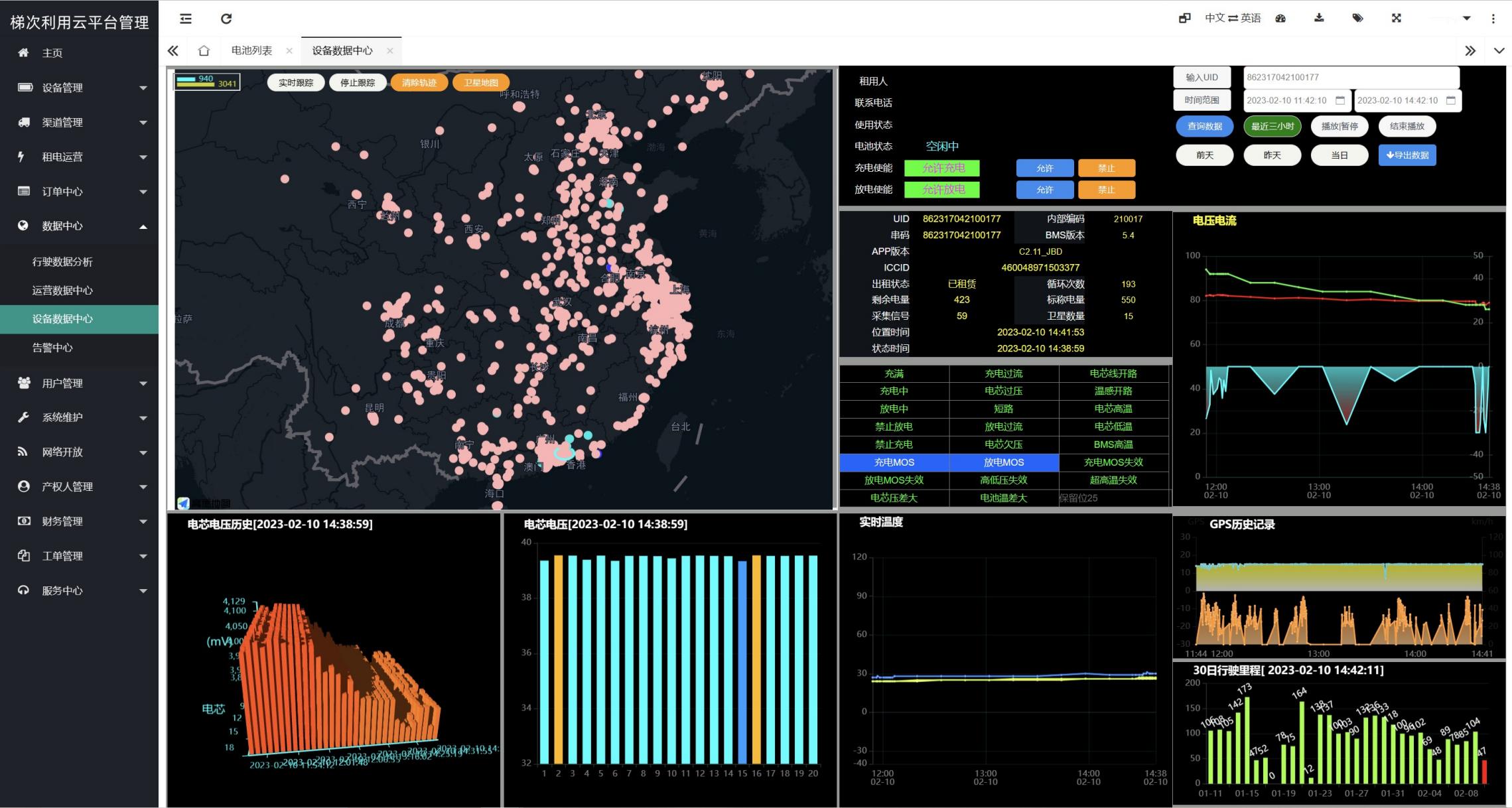This screenshot has width=1512, height=808.
Task: Toggle fullscreen expand icon
Action: point(1397,18)
